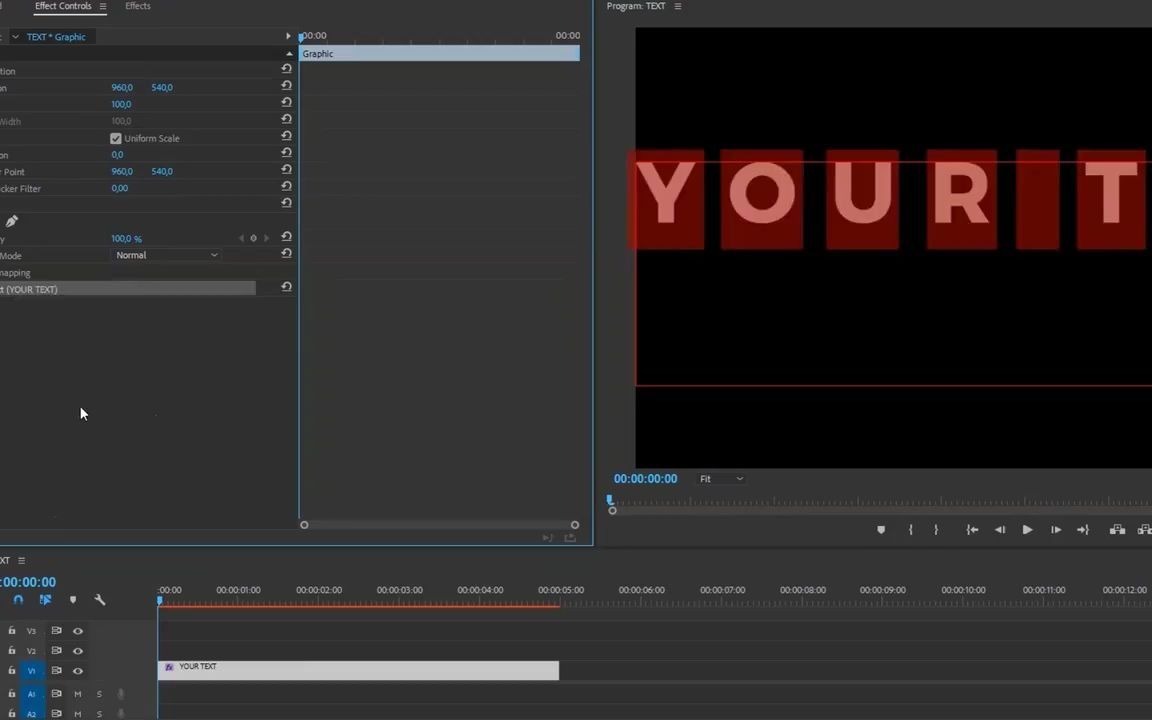Viewport: 1152px width, 720px height.
Task: Select the YOUR TEXT clip on V1
Action: pos(359,670)
